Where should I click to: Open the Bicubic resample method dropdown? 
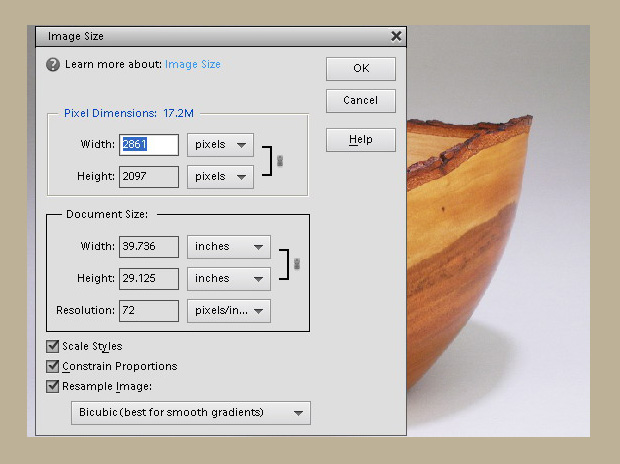[x=190, y=413]
